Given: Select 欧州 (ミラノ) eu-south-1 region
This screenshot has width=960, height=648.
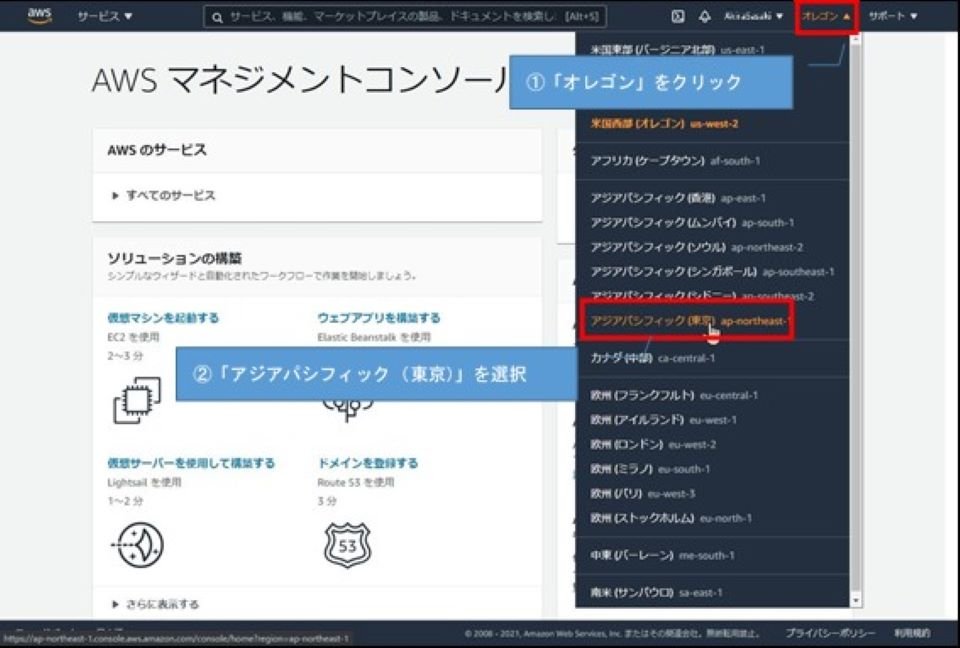Looking at the screenshot, I should [x=650, y=469].
